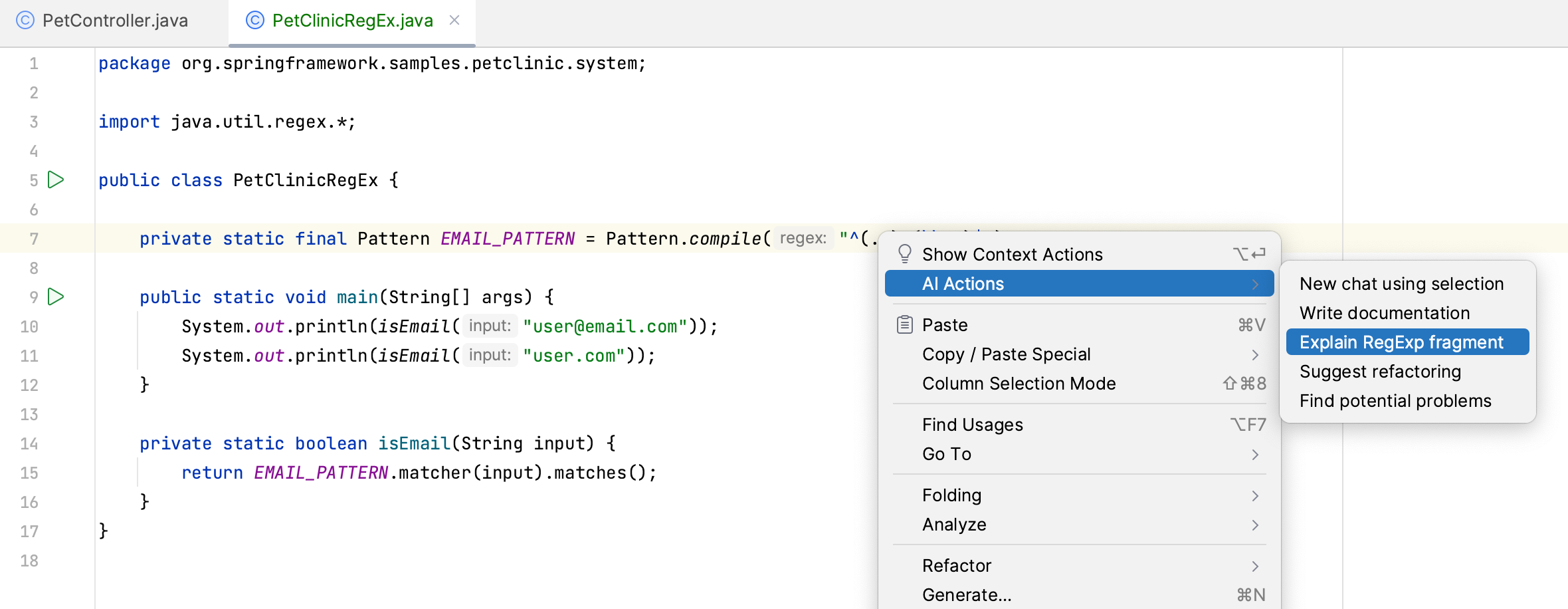Click the return statement on line 15
The width and height of the screenshot is (1568, 609).
click(419, 472)
